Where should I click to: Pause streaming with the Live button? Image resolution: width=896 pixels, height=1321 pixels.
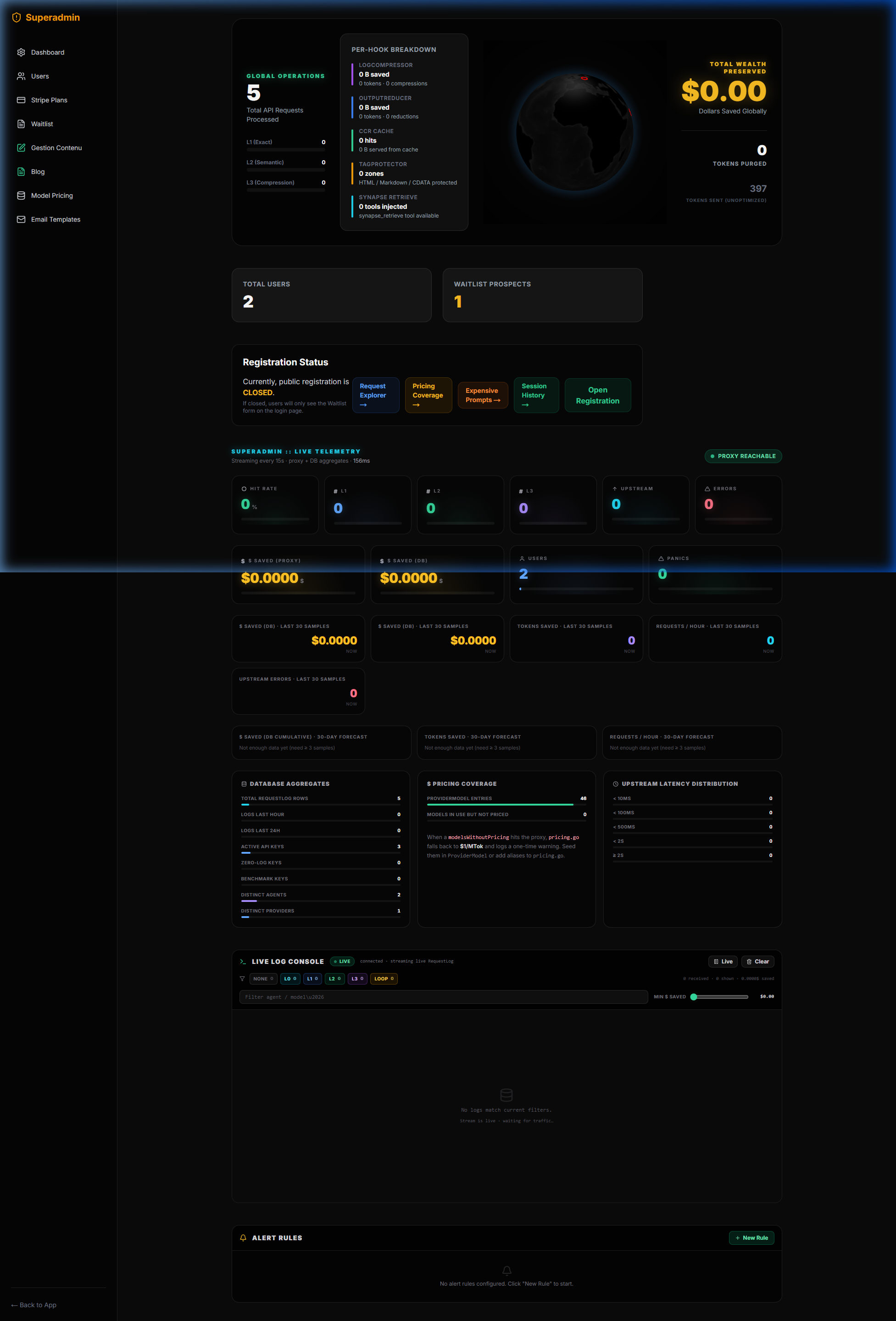[723, 962]
